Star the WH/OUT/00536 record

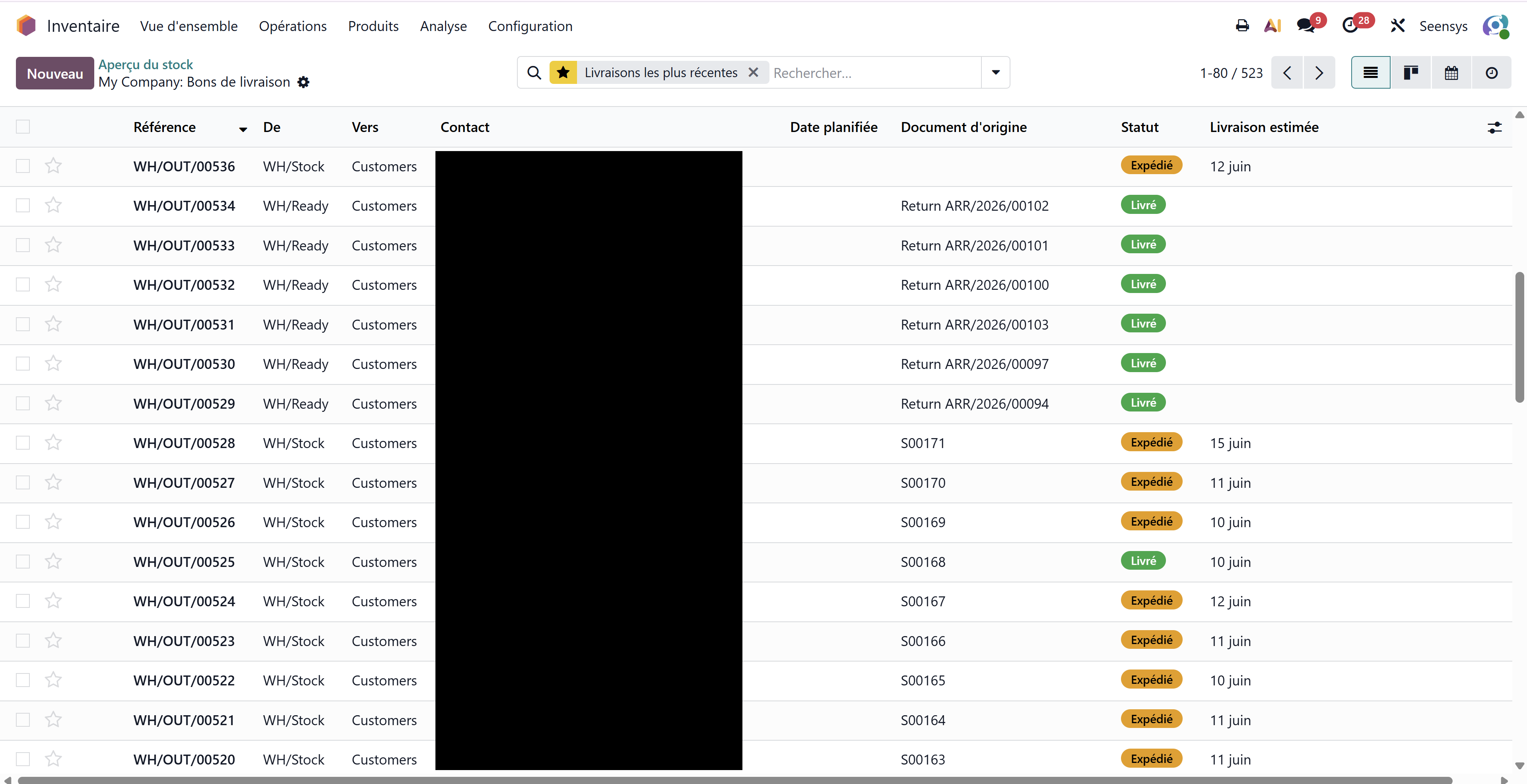coord(53,166)
